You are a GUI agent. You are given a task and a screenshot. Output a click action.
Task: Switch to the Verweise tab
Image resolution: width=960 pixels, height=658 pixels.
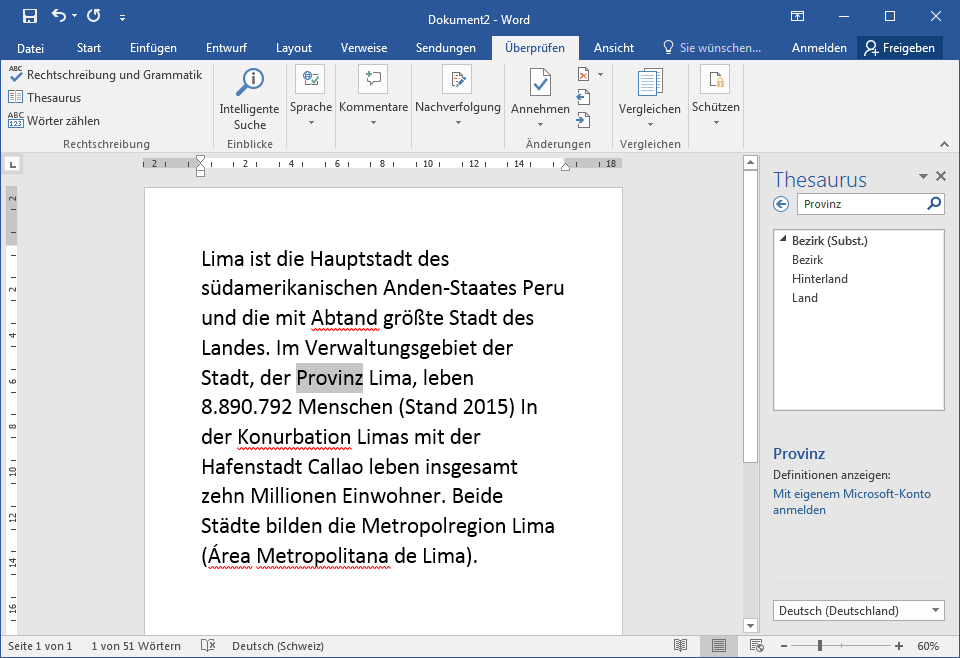[x=364, y=48]
